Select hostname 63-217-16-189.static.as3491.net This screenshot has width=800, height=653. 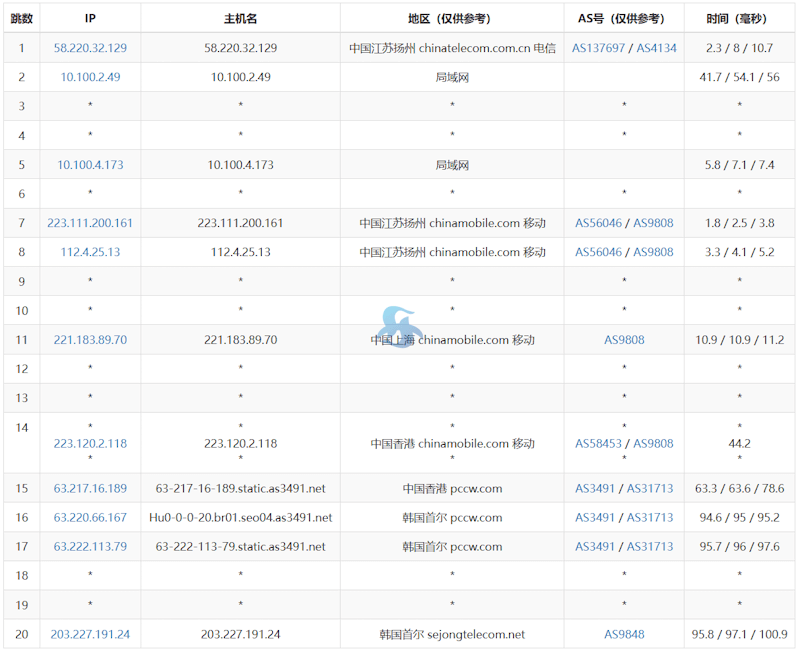pyautogui.click(x=240, y=488)
